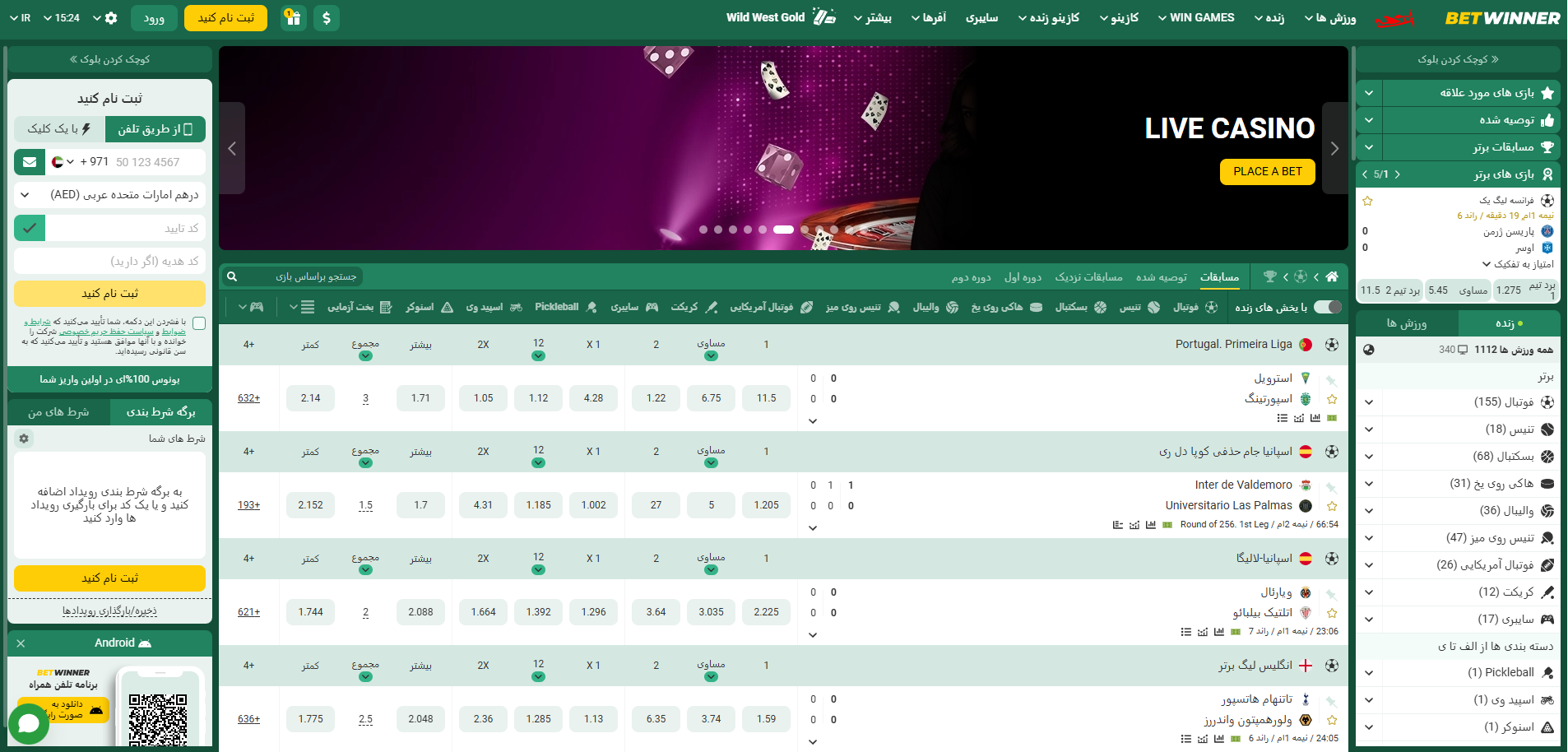
Task: Add the Sporting match to favorites
Action: click(1332, 399)
